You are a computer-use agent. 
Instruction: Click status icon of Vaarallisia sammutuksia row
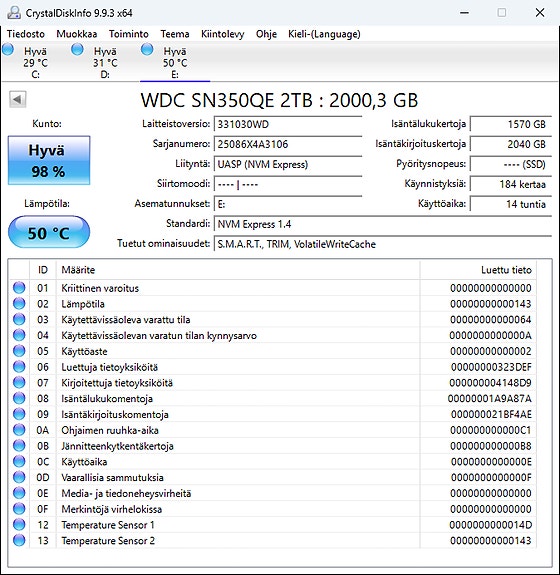coord(19,477)
